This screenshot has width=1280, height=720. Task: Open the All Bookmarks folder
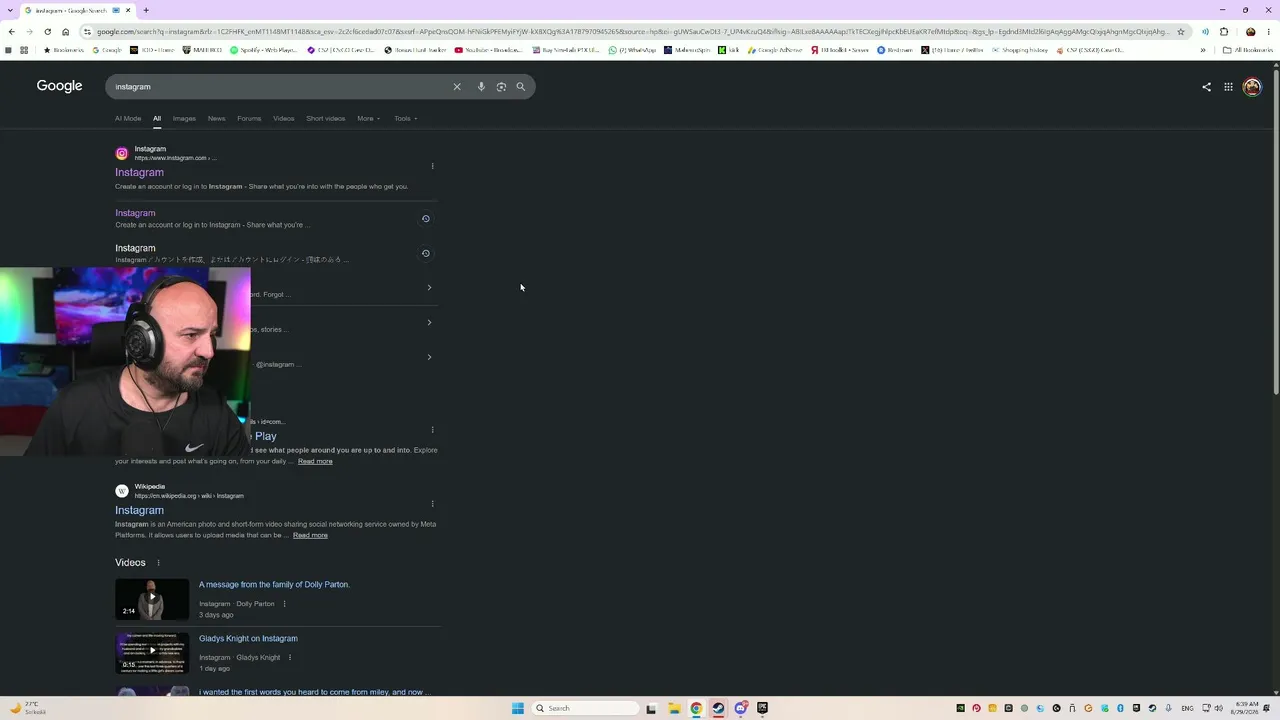[x=1247, y=50]
